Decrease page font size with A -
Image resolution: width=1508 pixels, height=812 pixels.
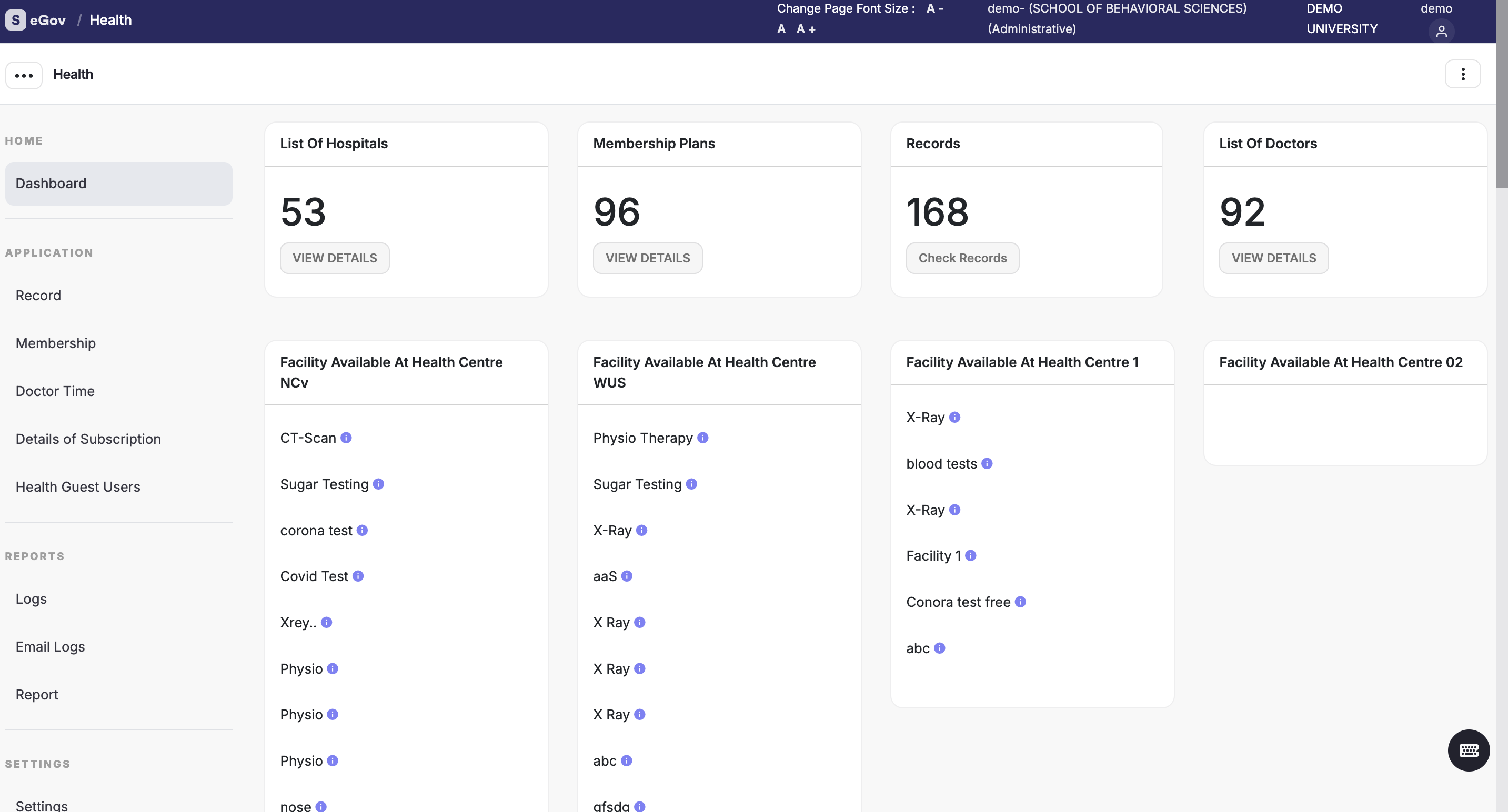935,9
